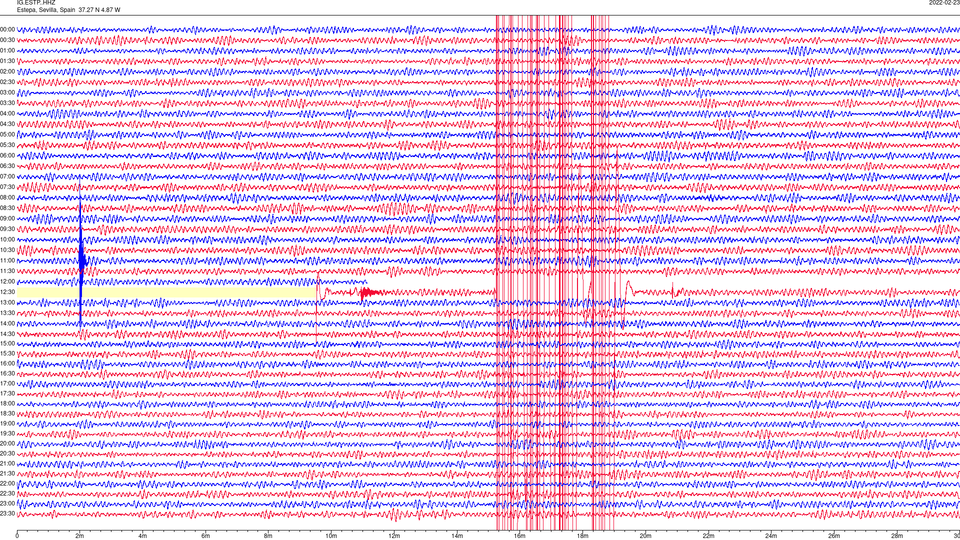The image size is (960, 540).
Task: Select the 06:00 trace label
Action: tap(7, 156)
